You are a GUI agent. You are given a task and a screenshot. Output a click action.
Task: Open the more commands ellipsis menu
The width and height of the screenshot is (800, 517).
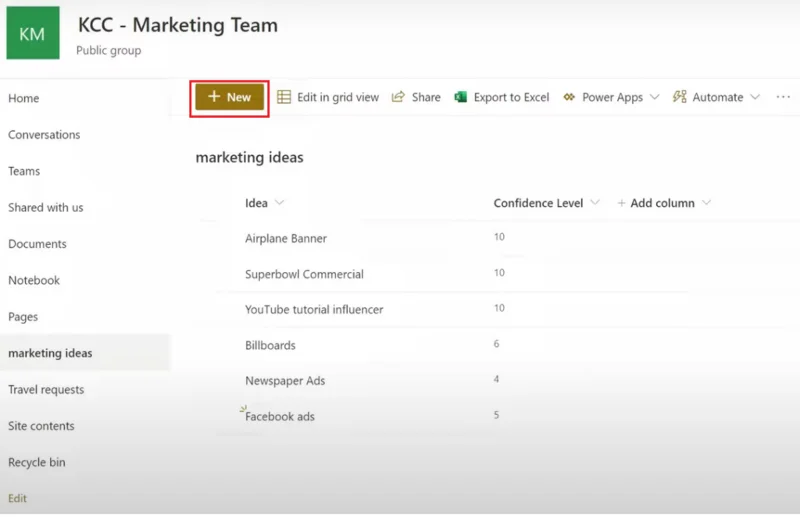coord(783,97)
